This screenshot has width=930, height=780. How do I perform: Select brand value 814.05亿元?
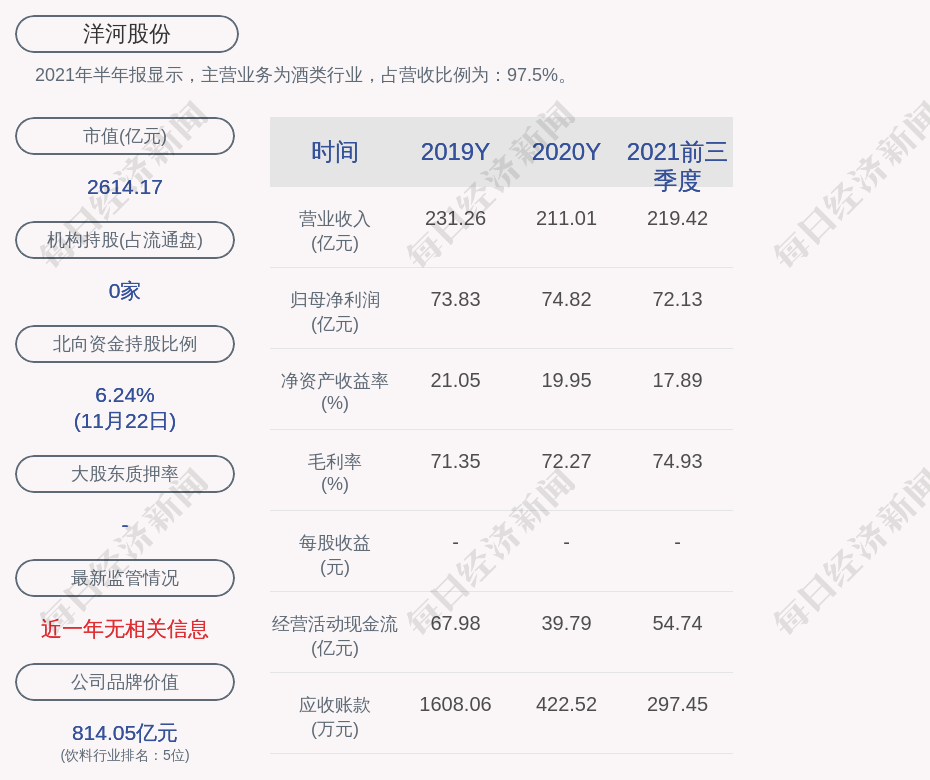pos(125,733)
